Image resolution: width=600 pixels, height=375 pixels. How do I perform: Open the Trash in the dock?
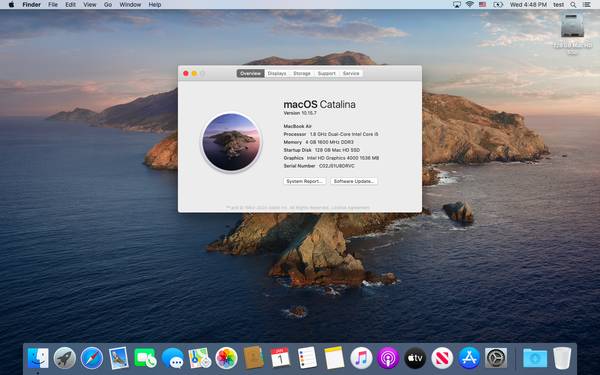click(562, 358)
